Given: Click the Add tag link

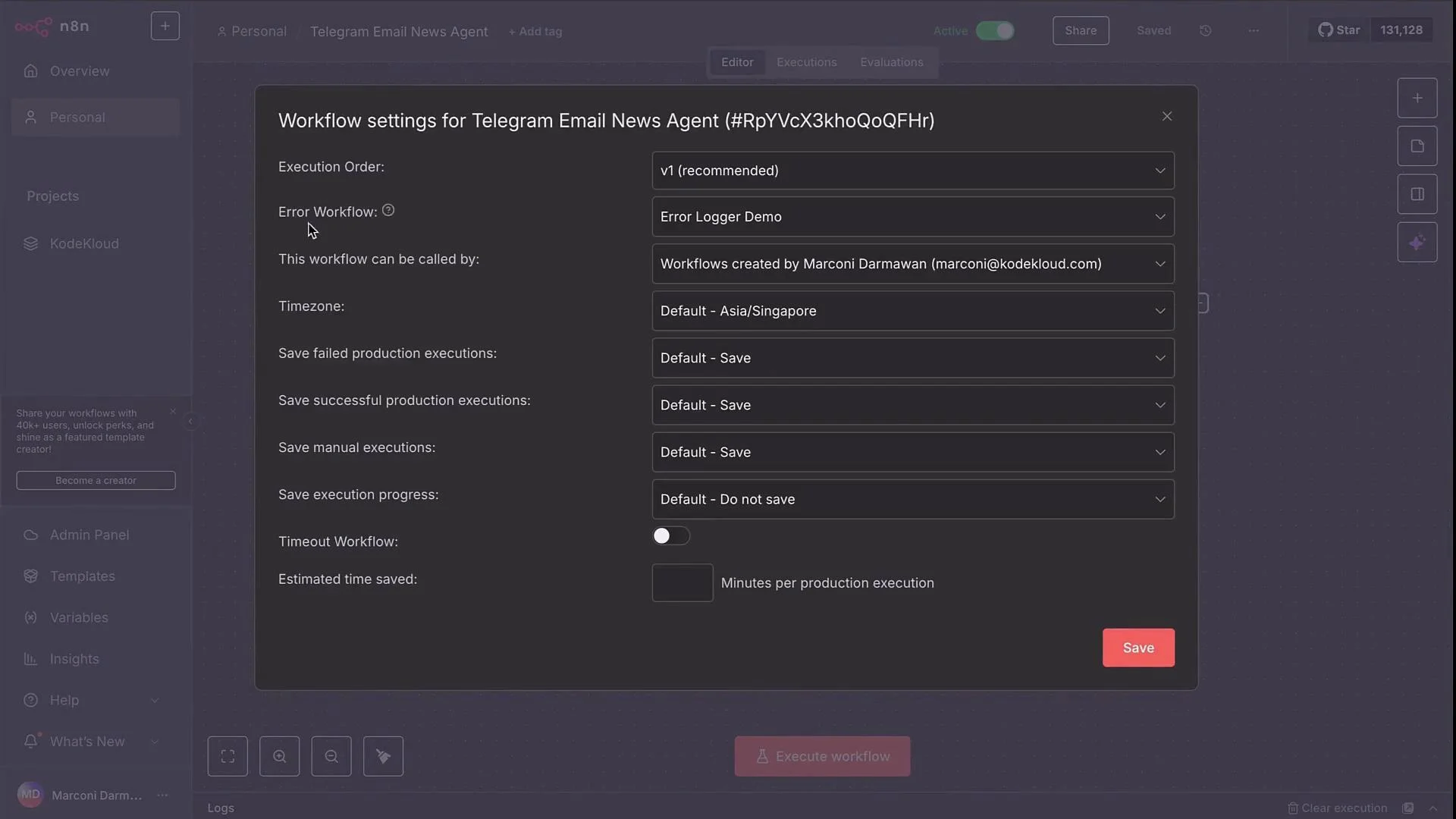Looking at the screenshot, I should pyautogui.click(x=535, y=31).
